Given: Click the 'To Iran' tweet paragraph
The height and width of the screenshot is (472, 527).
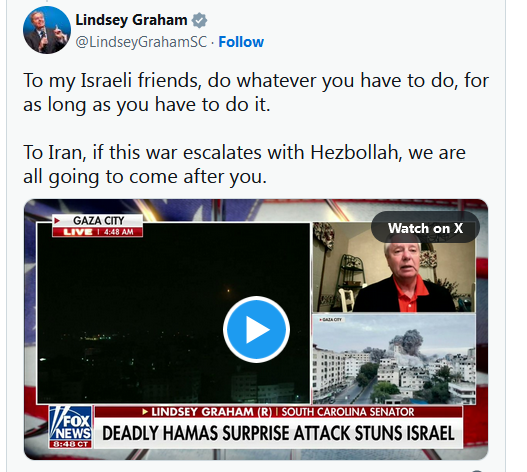Looking at the screenshot, I should click(244, 164).
